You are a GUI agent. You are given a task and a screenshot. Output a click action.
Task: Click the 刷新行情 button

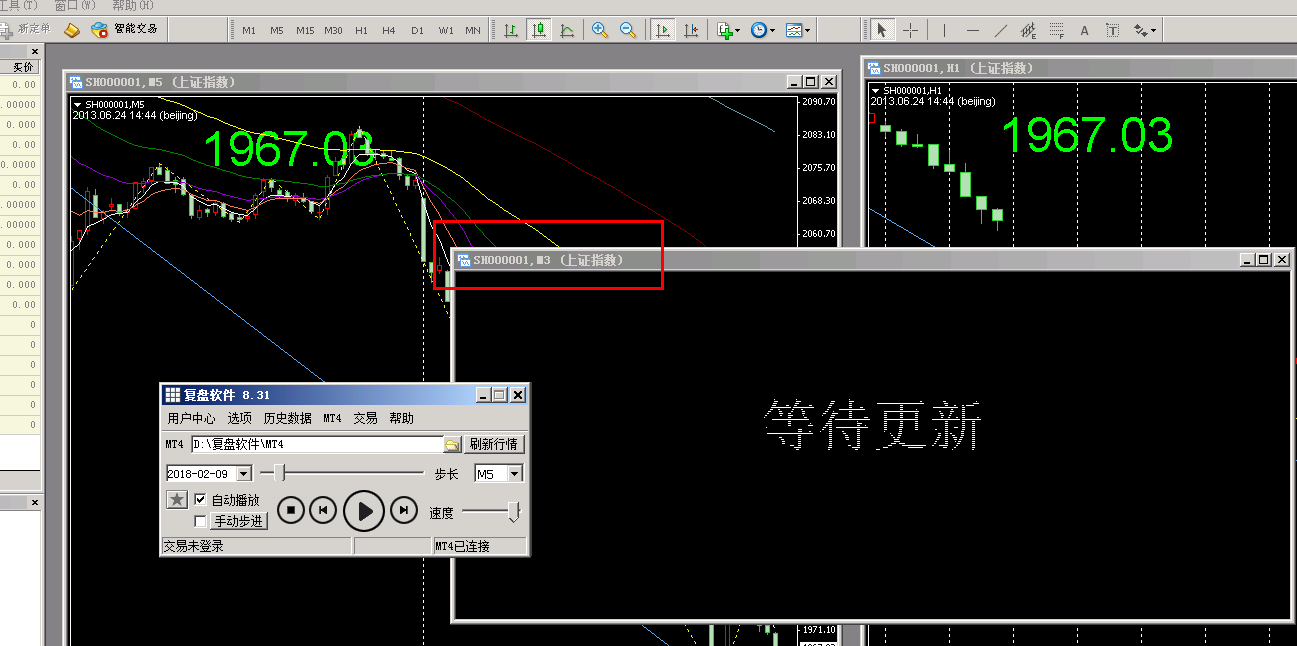pos(493,445)
